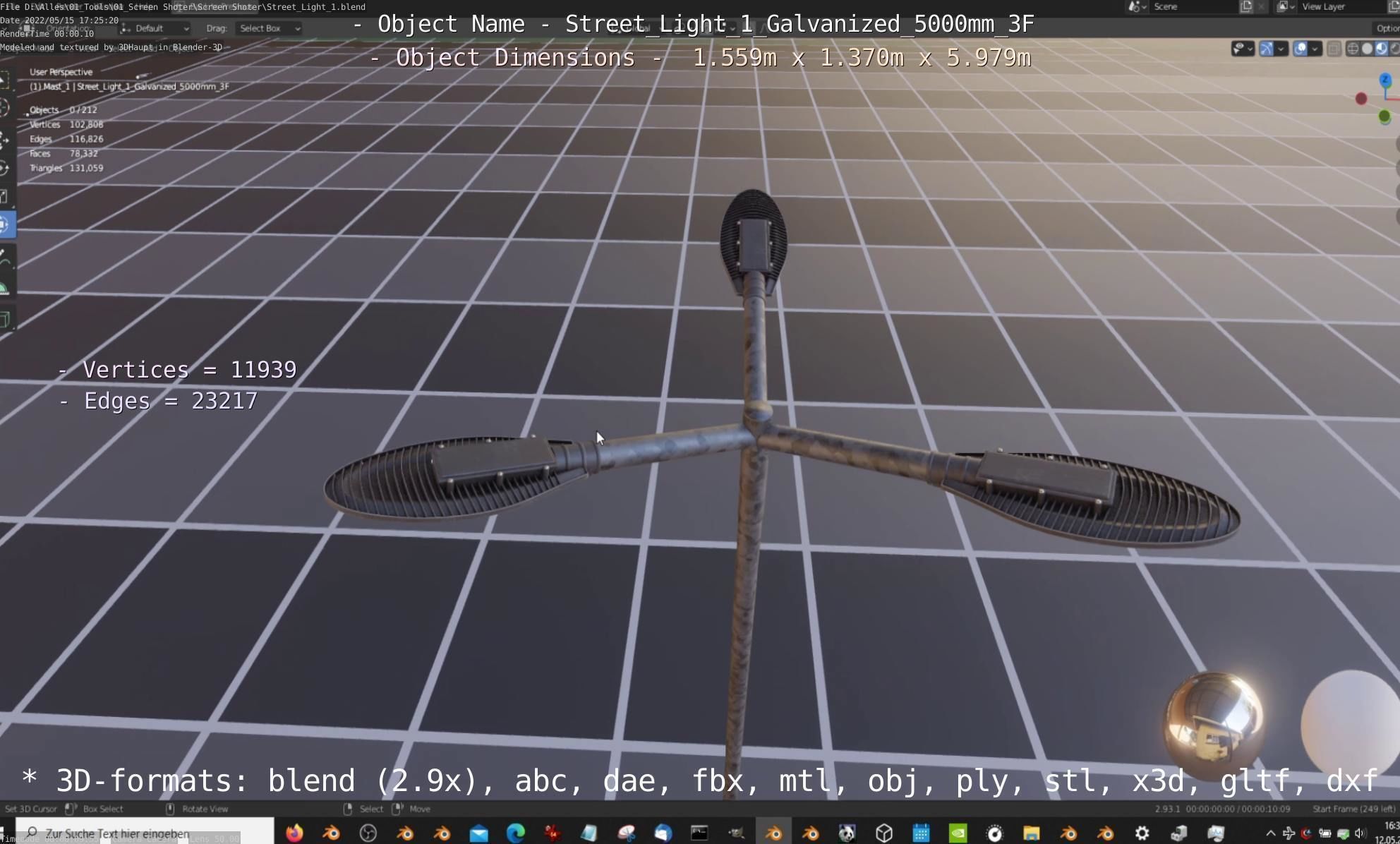
Task: Open the panda icon app on taskbar
Action: (847, 833)
